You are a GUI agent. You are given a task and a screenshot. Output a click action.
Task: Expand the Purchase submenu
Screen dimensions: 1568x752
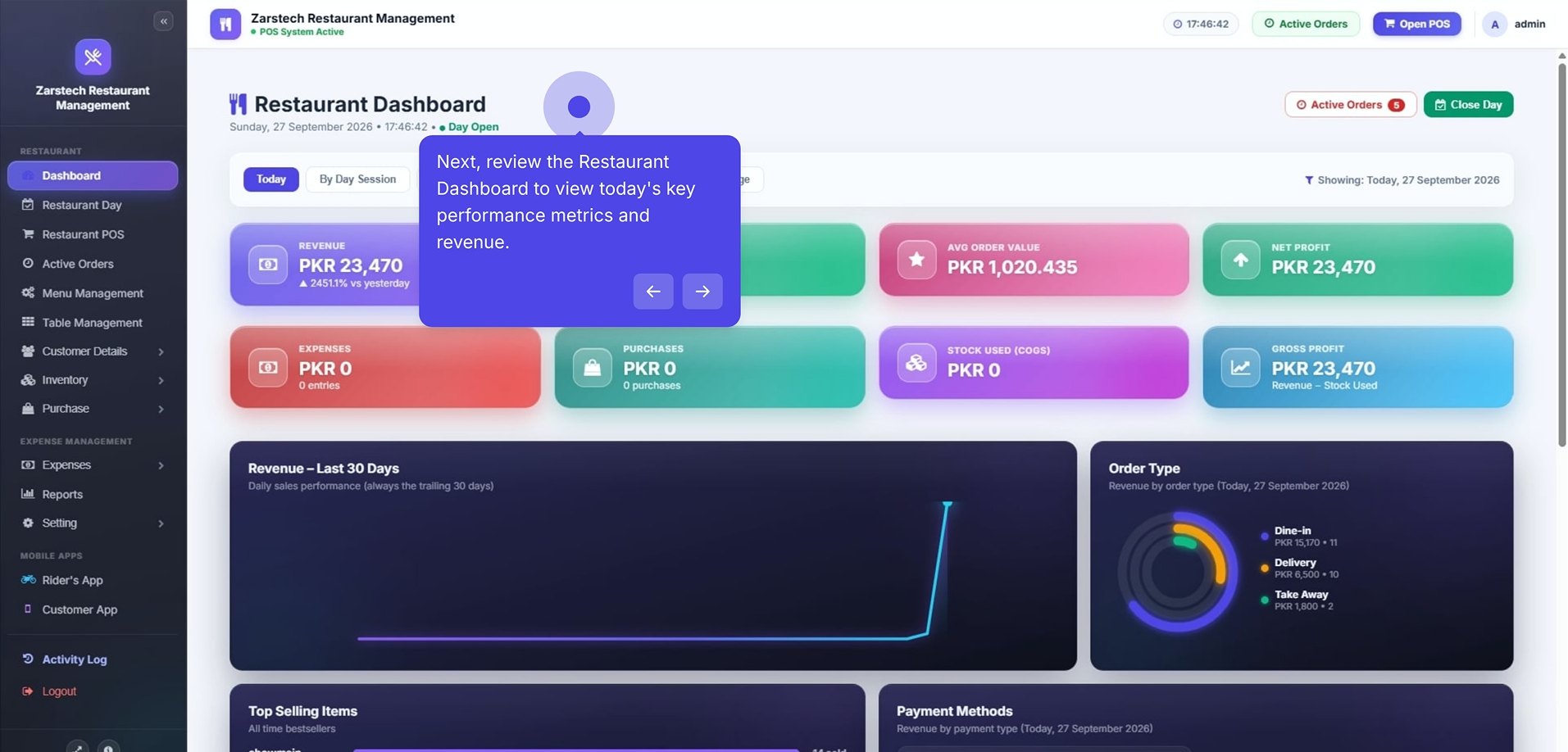point(93,409)
